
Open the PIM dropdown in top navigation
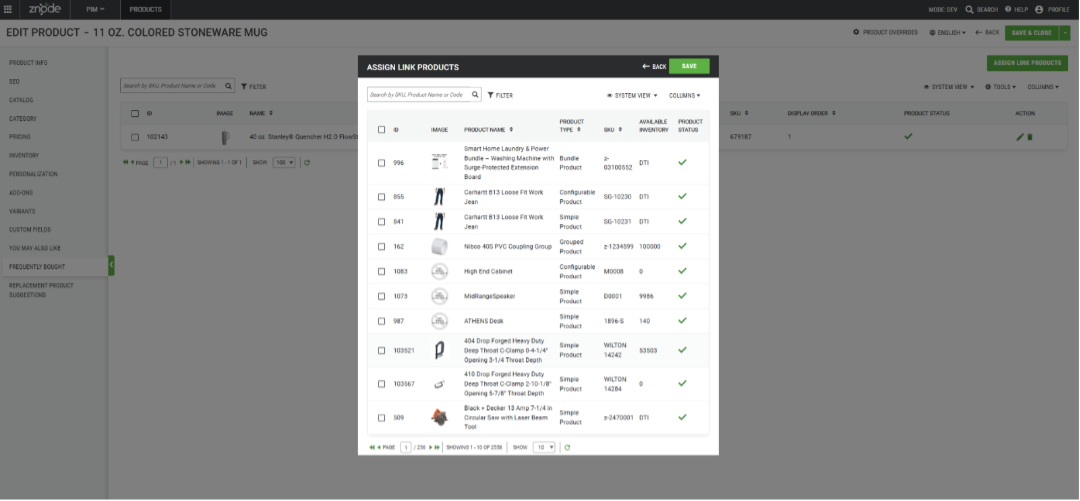tap(94, 10)
